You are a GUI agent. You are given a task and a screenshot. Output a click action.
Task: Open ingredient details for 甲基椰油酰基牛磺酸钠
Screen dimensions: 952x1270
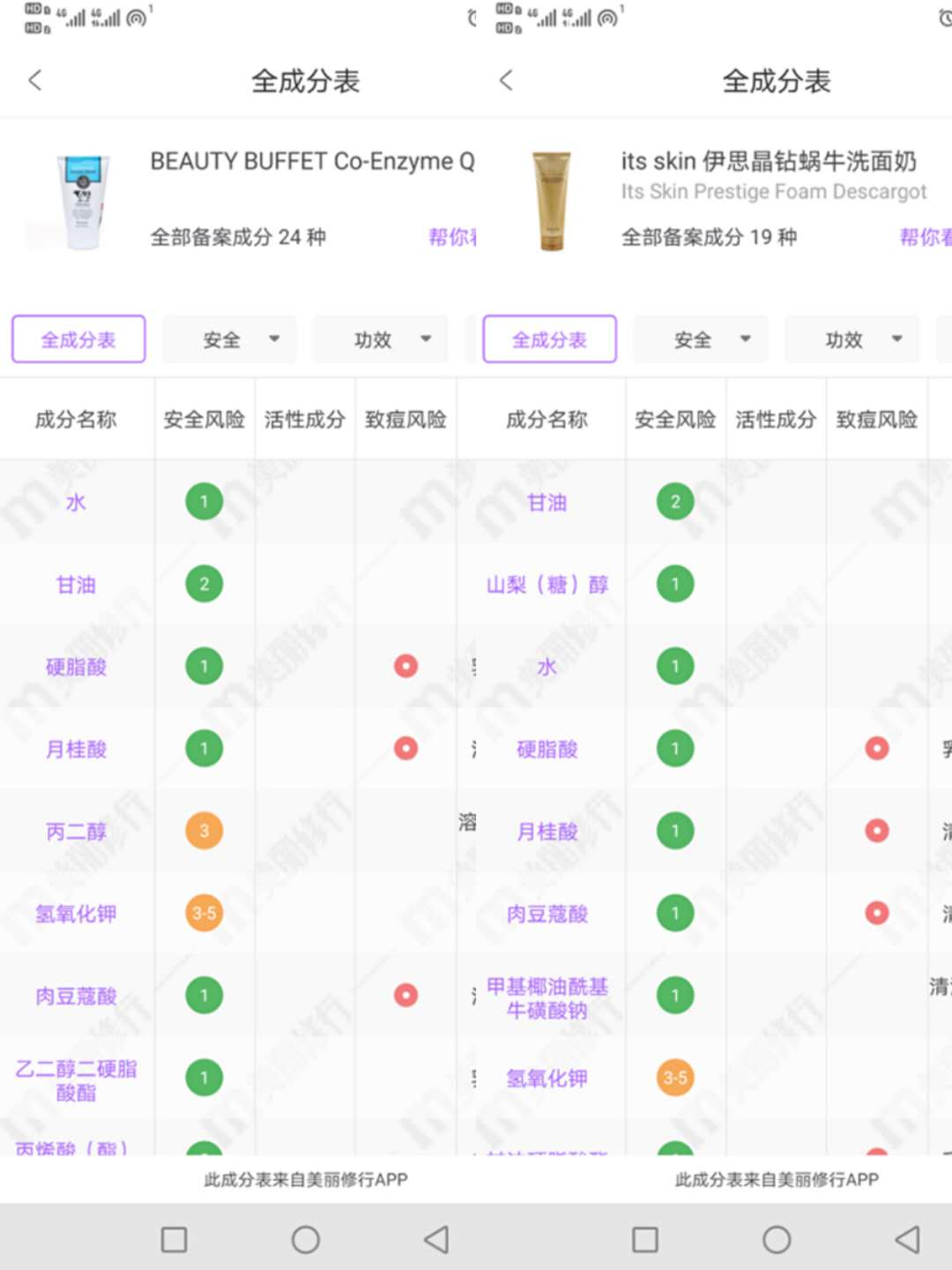click(547, 997)
